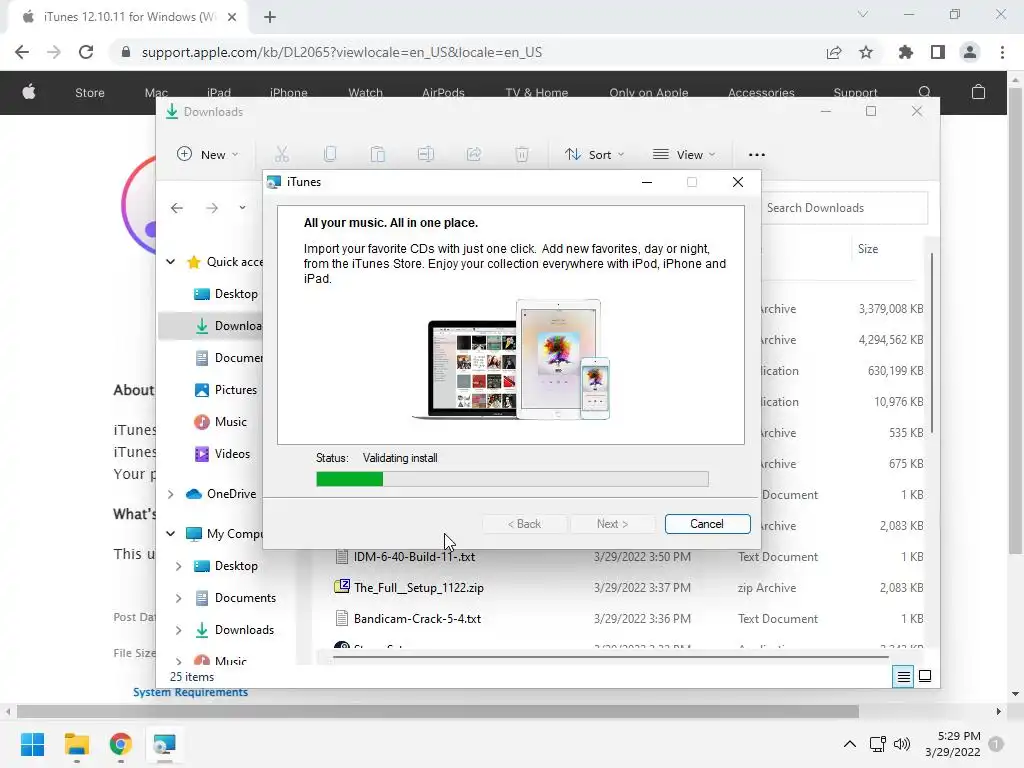Click the Delete trash icon in Downloads toolbar
This screenshot has width=1024, height=768.
(x=521, y=155)
